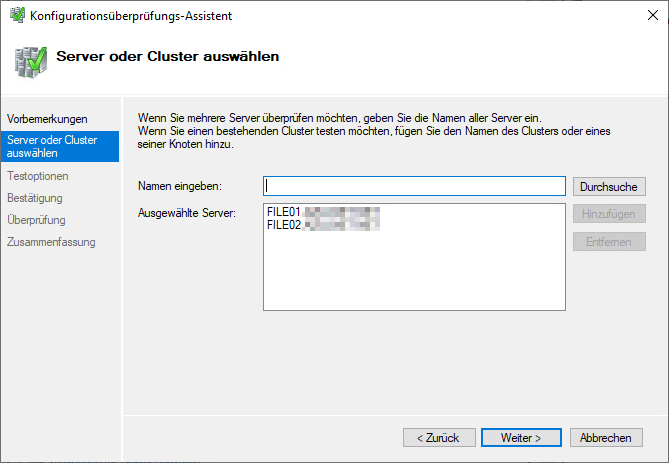Cancel the wizard with Abbrechen
The width and height of the screenshot is (669, 463).
(606, 438)
